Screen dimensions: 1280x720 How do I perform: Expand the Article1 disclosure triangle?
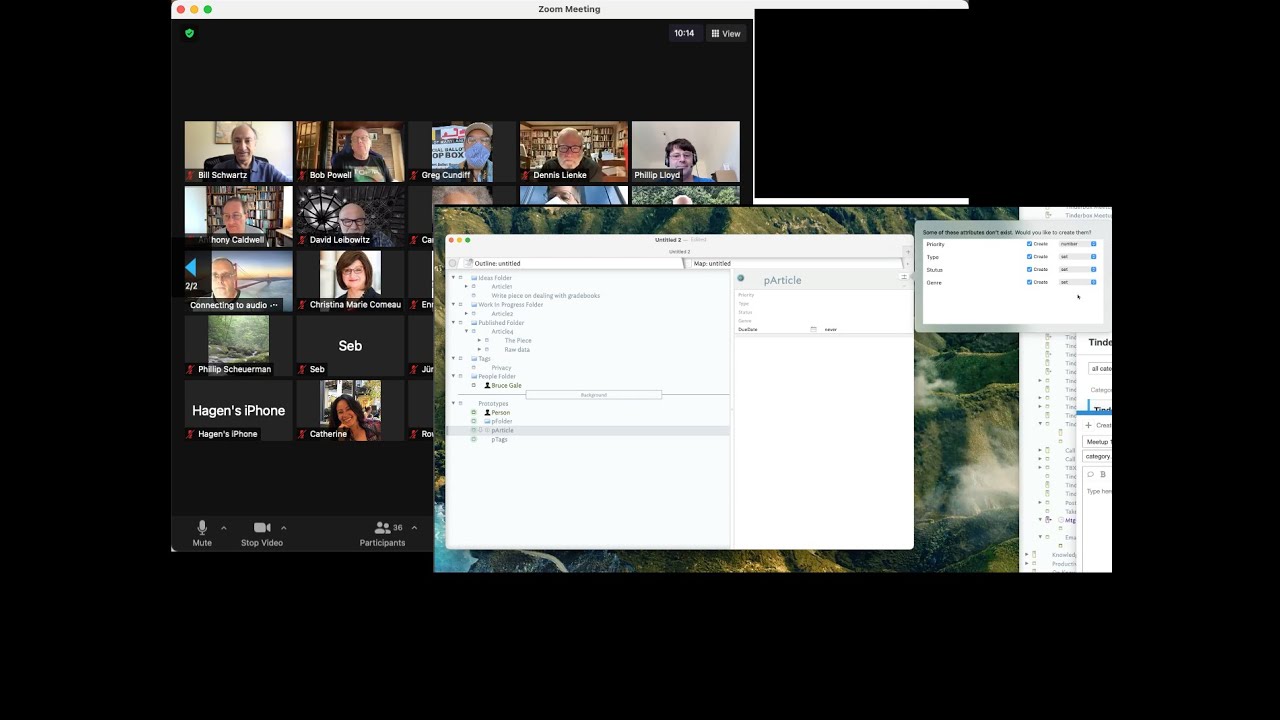(x=466, y=287)
